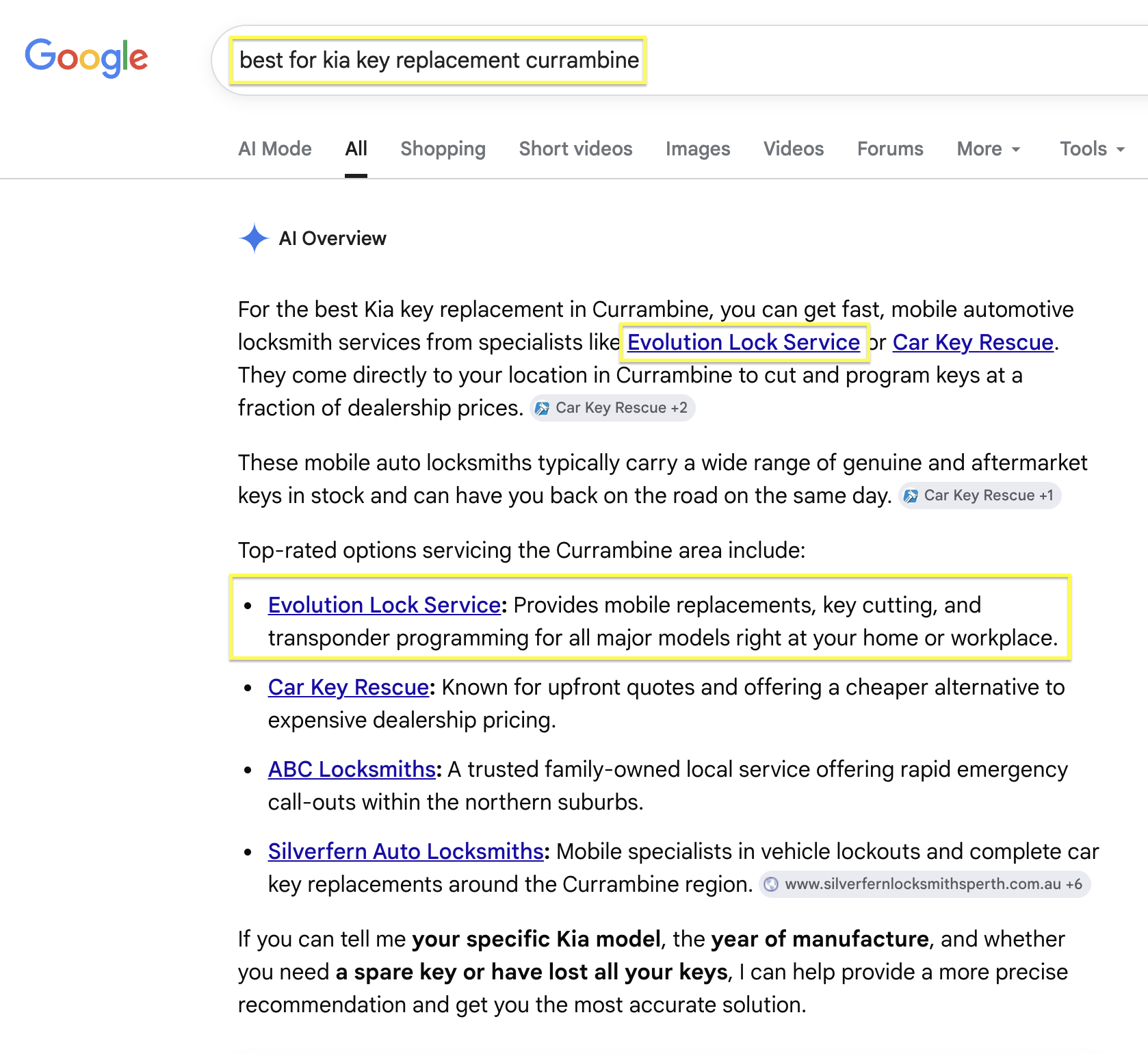
Task: Go to the Images tab
Action: tap(698, 149)
